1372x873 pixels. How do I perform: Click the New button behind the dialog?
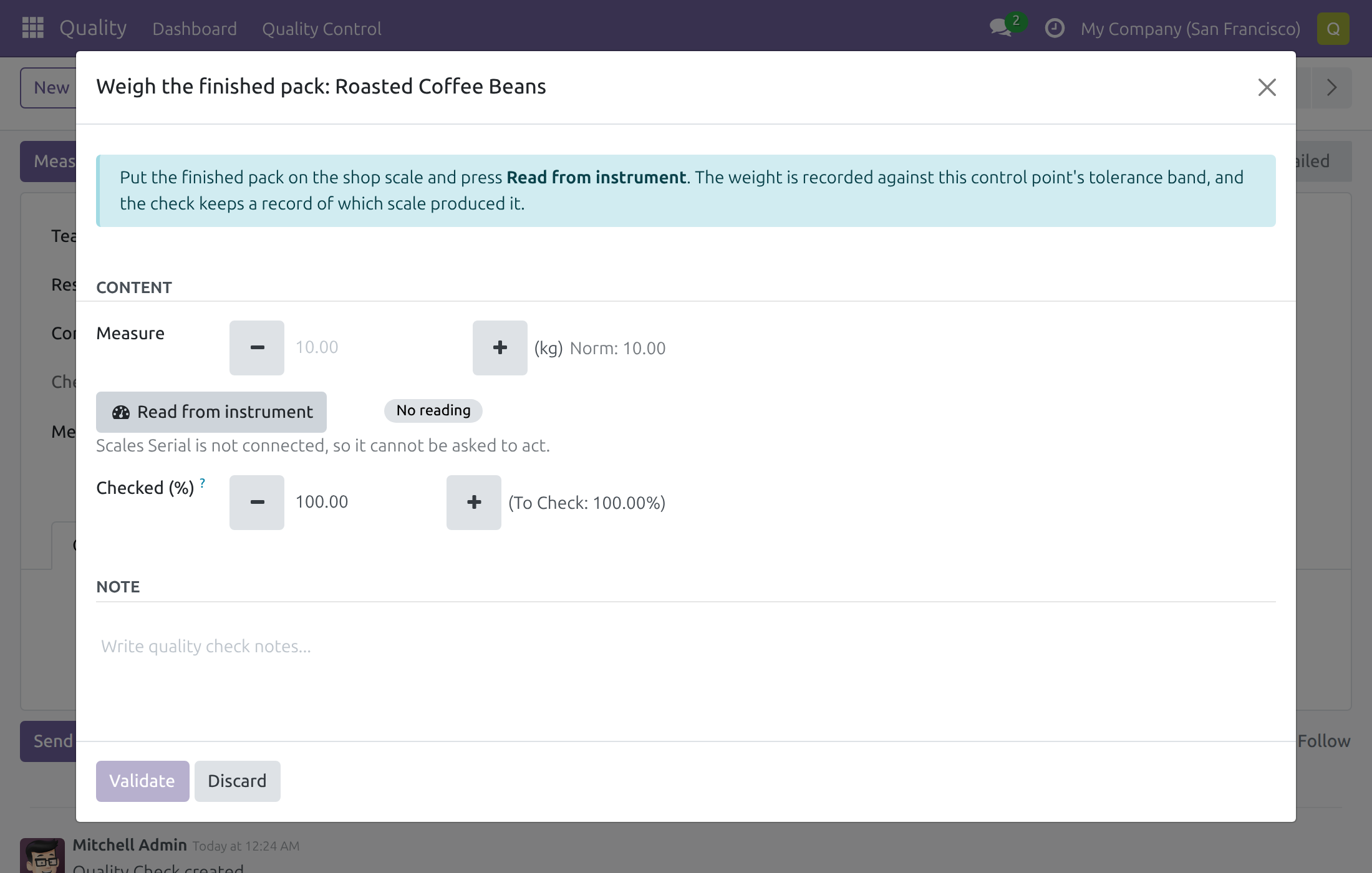coord(49,87)
